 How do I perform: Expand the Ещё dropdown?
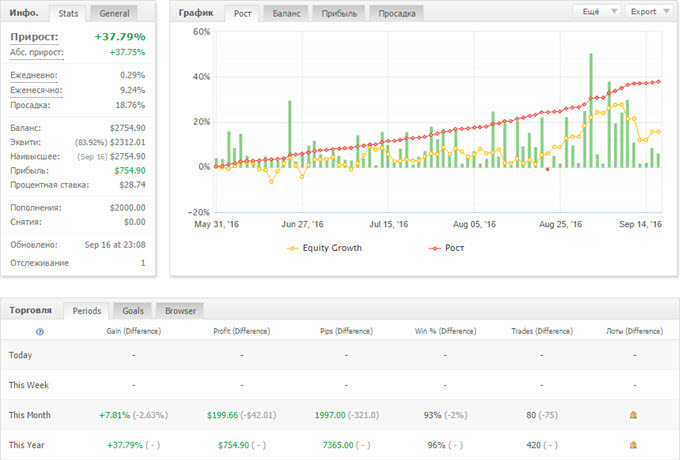[x=597, y=12]
